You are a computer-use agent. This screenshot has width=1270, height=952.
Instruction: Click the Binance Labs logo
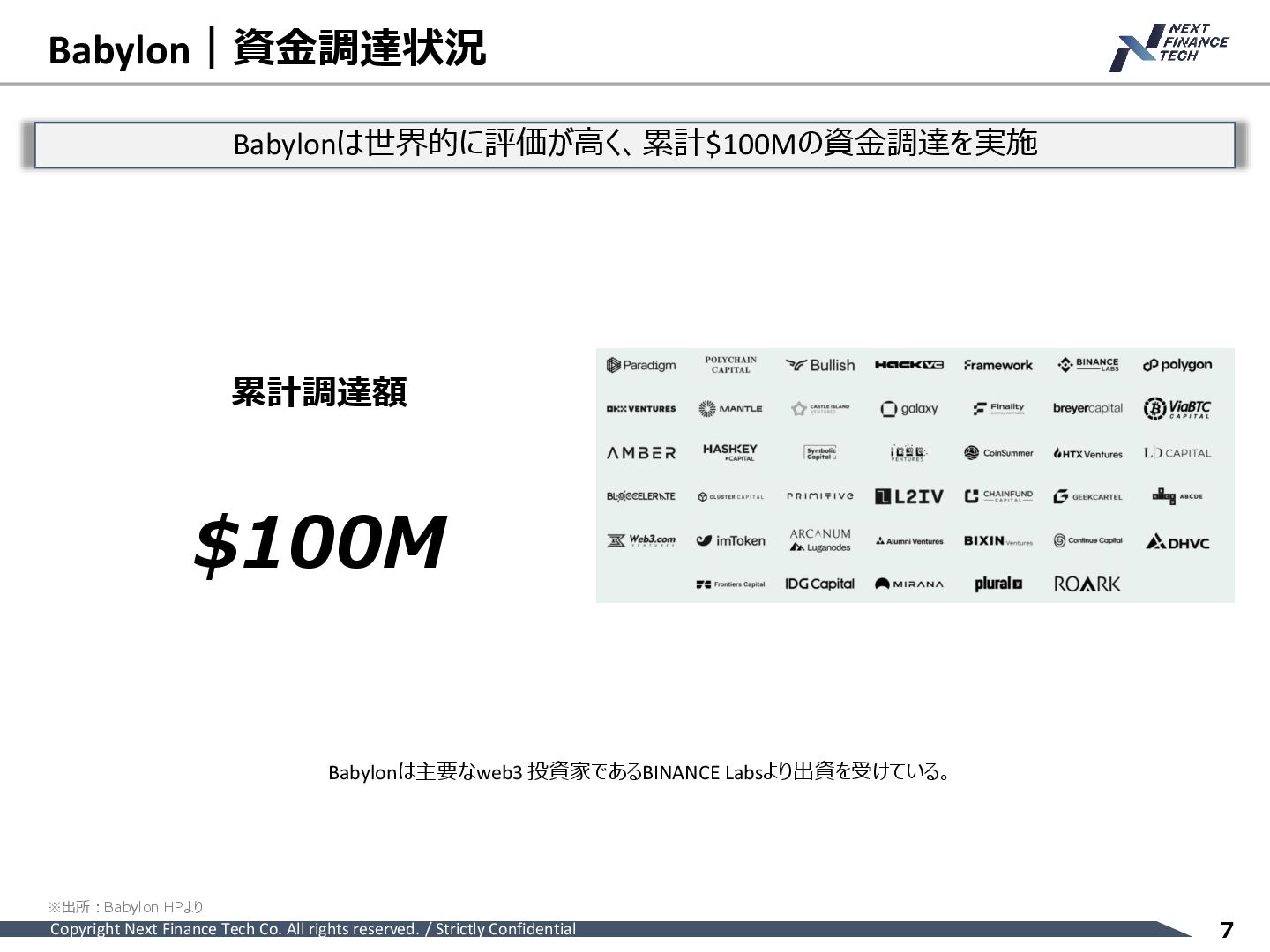(x=1088, y=365)
